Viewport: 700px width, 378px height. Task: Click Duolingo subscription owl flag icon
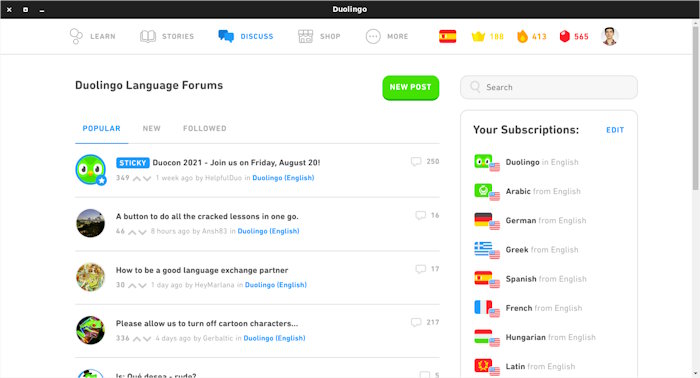(x=487, y=162)
